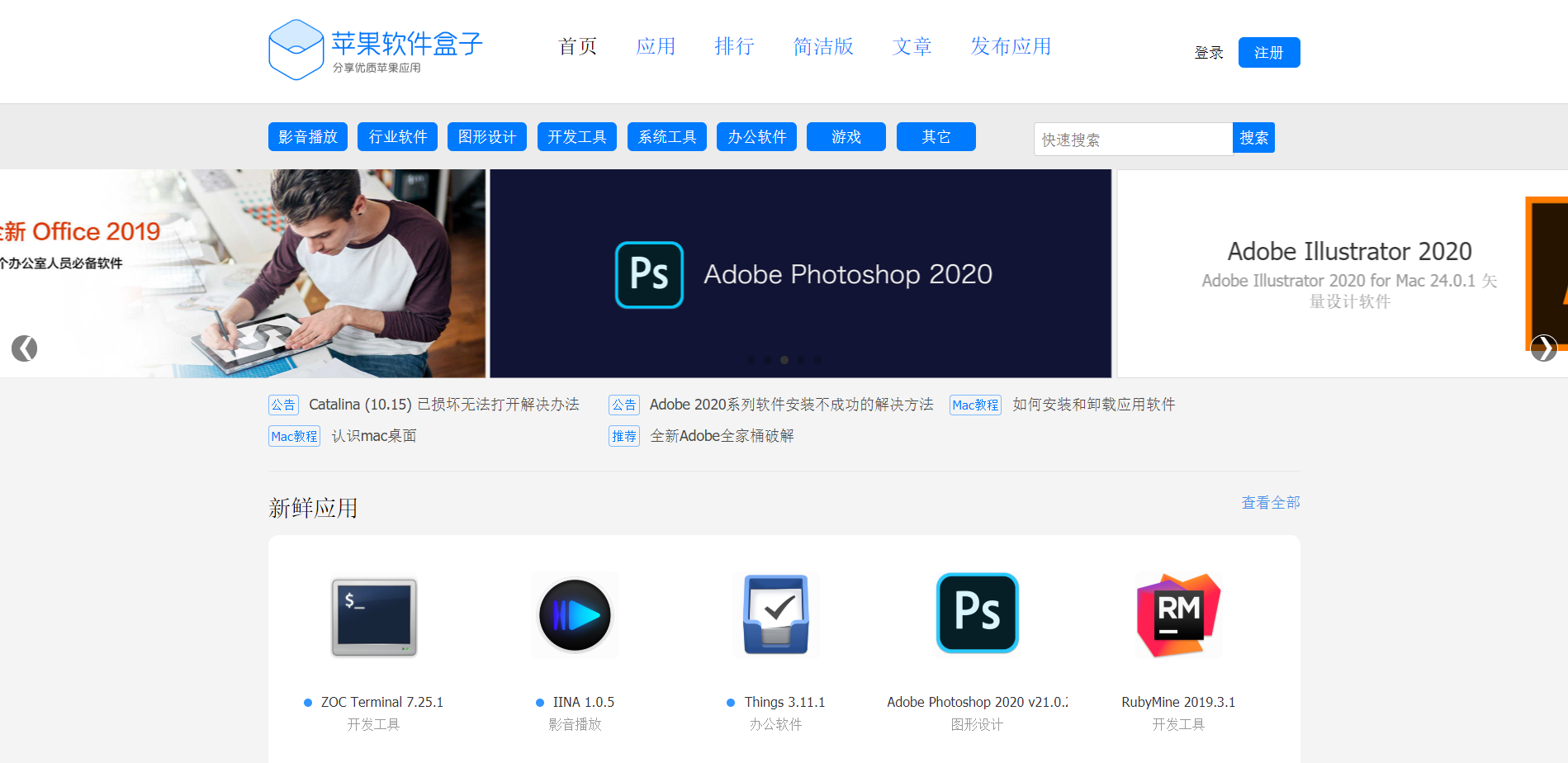Switch to 简洁版 in navigation
The height and width of the screenshot is (763, 1568).
click(823, 46)
